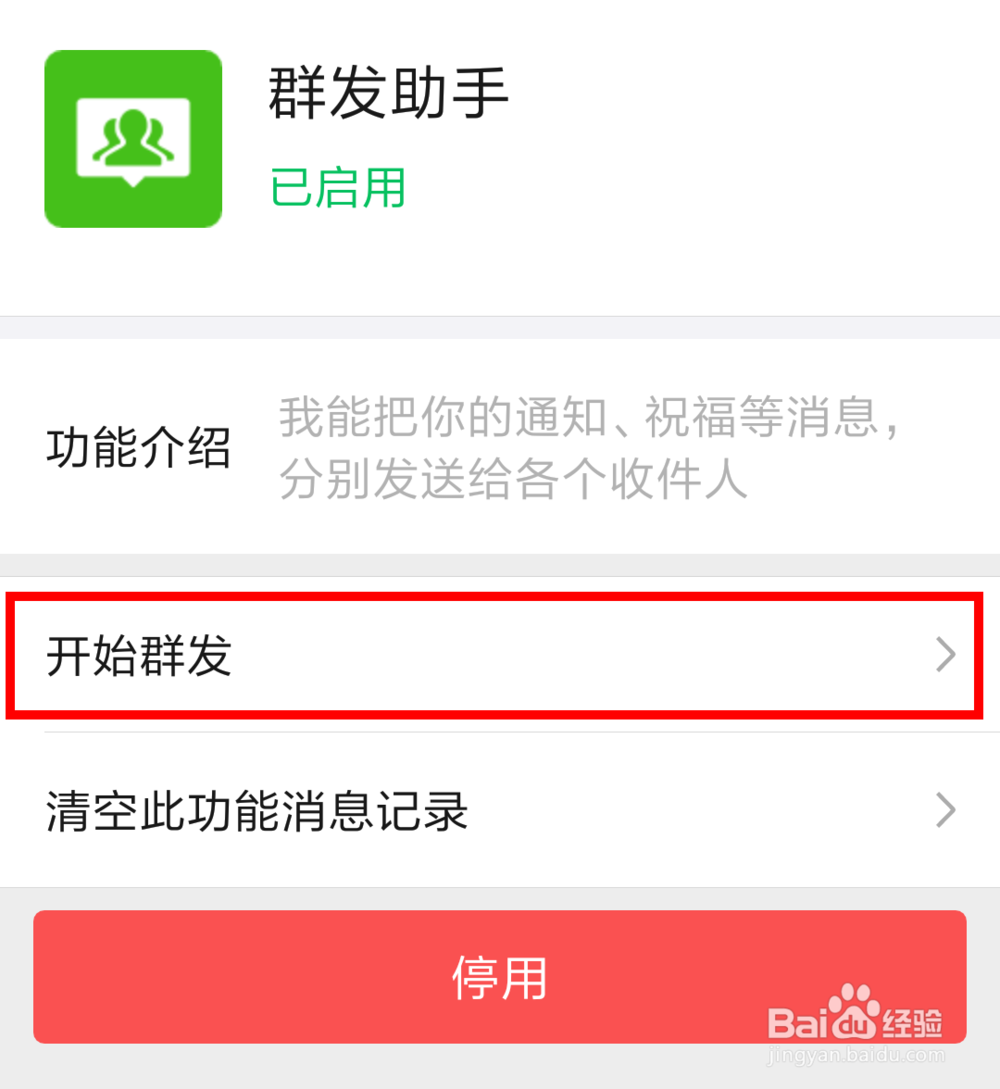Open the 开始群发 row

coord(500,654)
